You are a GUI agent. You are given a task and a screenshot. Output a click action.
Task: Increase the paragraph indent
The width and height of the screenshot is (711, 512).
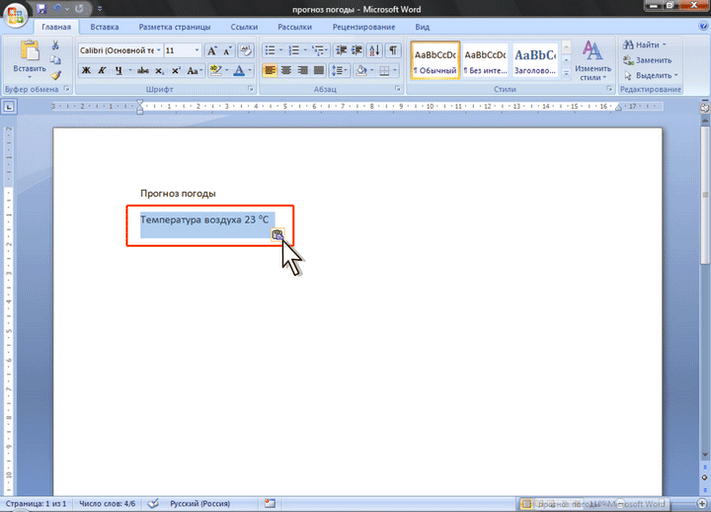coord(357,50)
